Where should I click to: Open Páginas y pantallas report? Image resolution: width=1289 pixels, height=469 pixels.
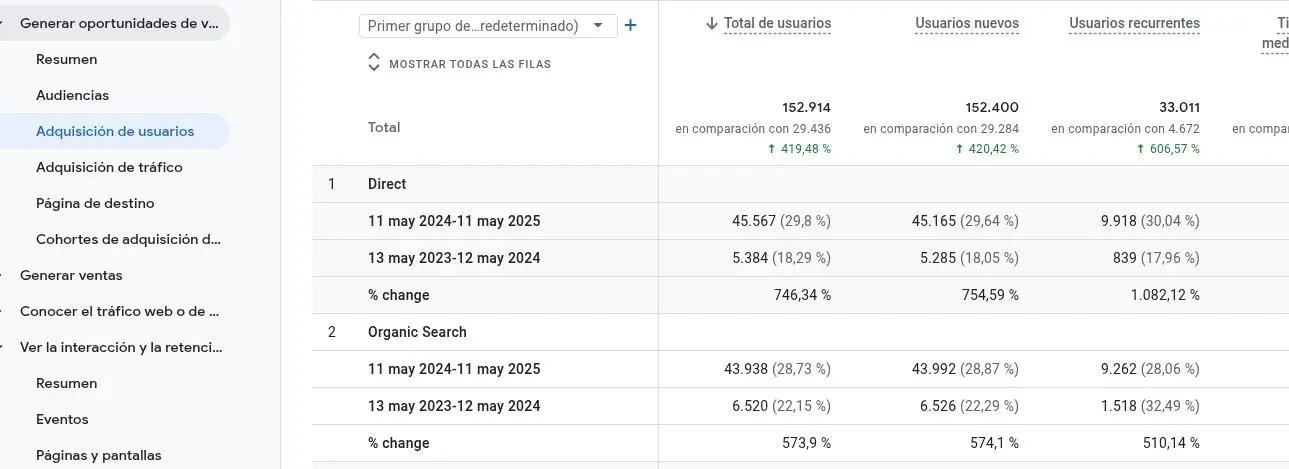pos(98,455)
